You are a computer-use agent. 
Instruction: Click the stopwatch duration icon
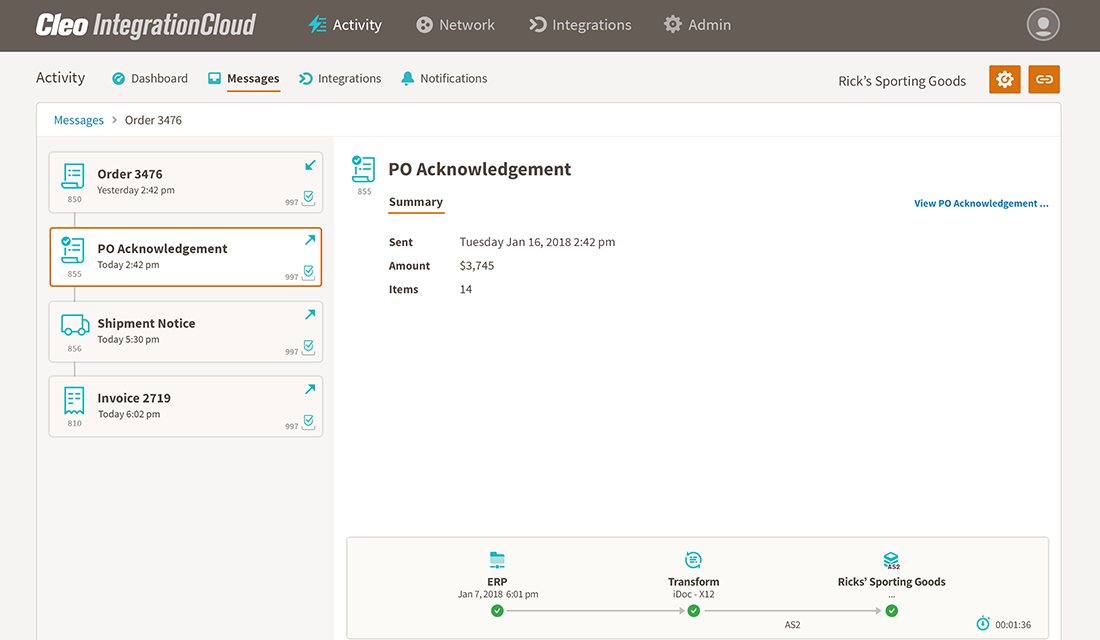tap(983, 623)
